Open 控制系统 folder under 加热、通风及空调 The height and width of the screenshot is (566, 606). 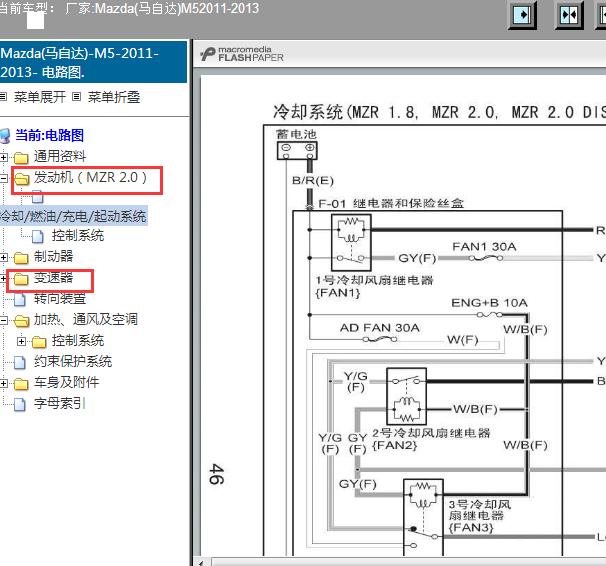(78, 340)
